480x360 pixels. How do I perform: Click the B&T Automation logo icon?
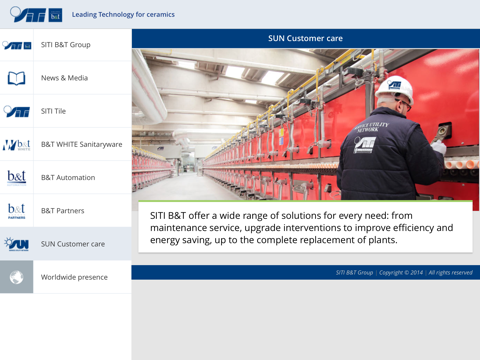pos(17,178)
